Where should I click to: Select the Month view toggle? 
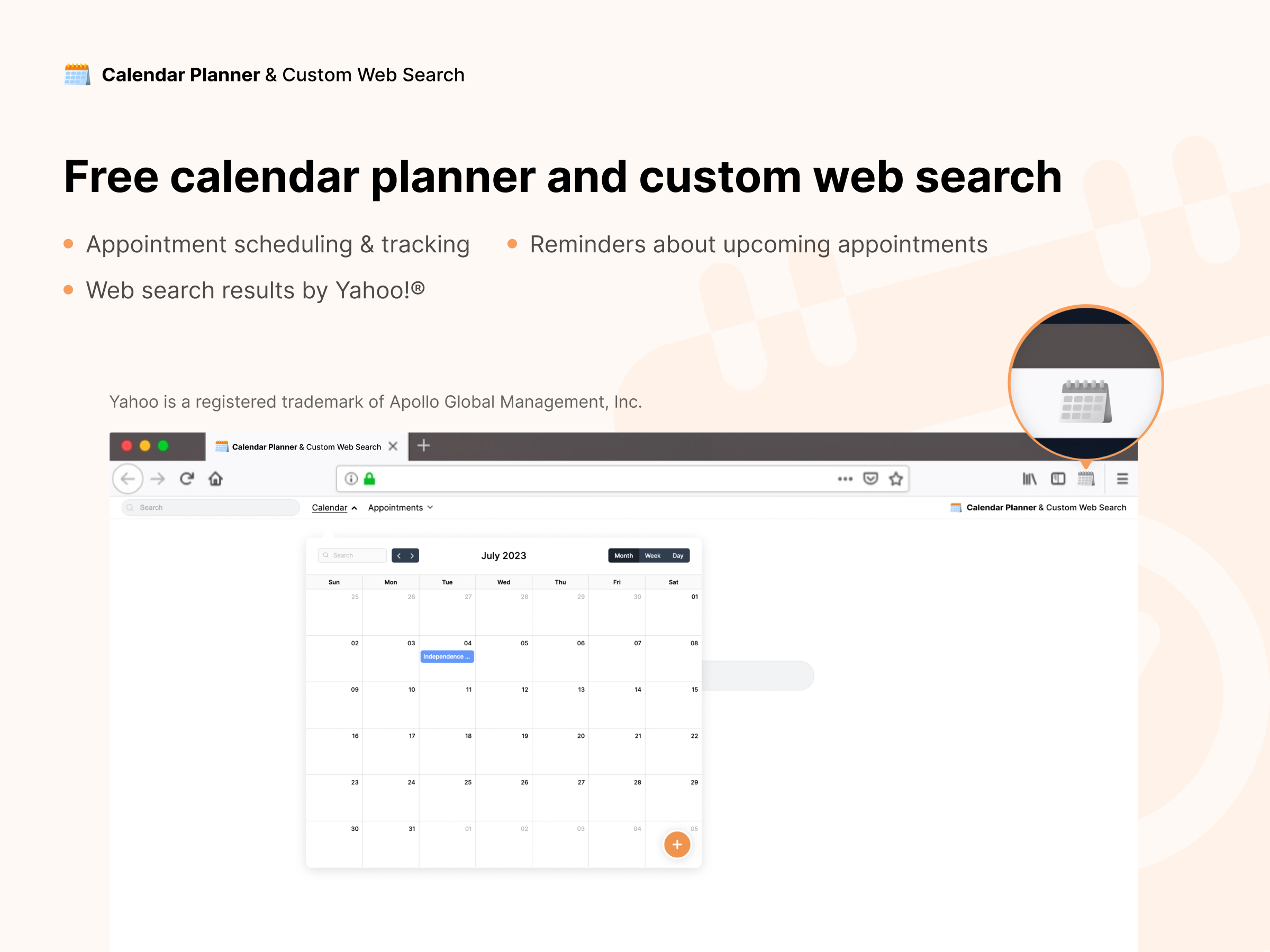click(622, 555)
